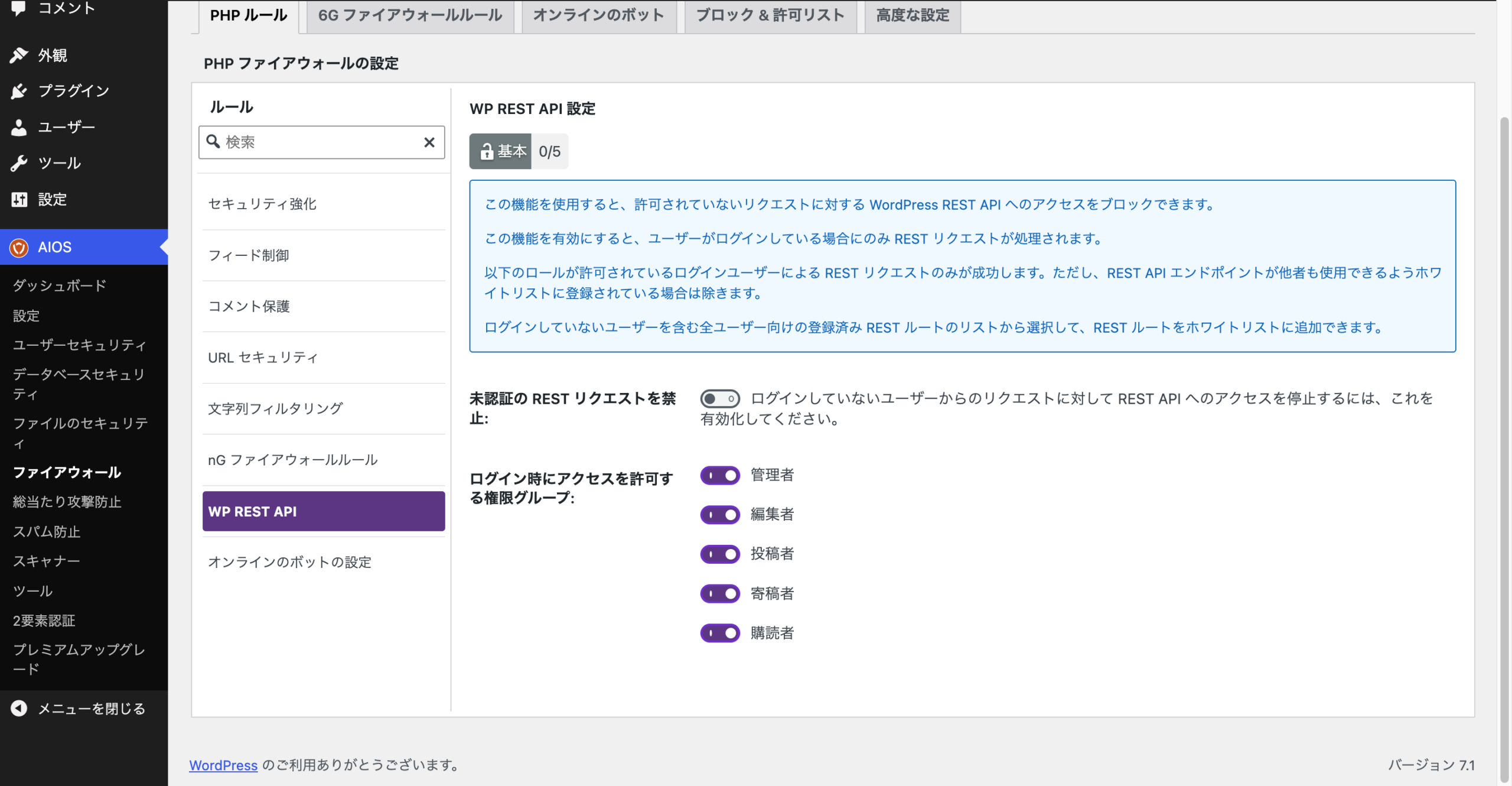The width and height of the screenshot is (1512, 786).
Task: Open スキャナー submenu
Action: click(46, 561)
